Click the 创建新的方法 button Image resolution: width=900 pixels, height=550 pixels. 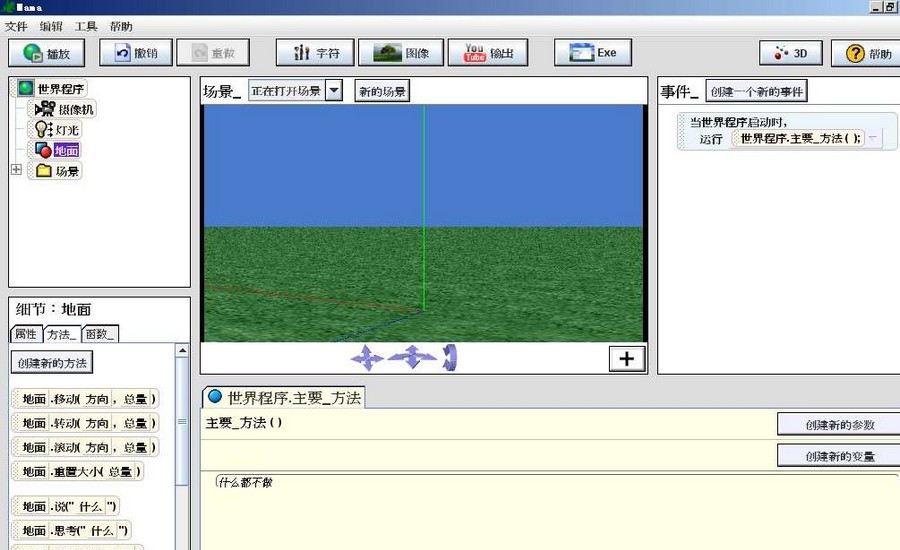[x=52, y=363]
